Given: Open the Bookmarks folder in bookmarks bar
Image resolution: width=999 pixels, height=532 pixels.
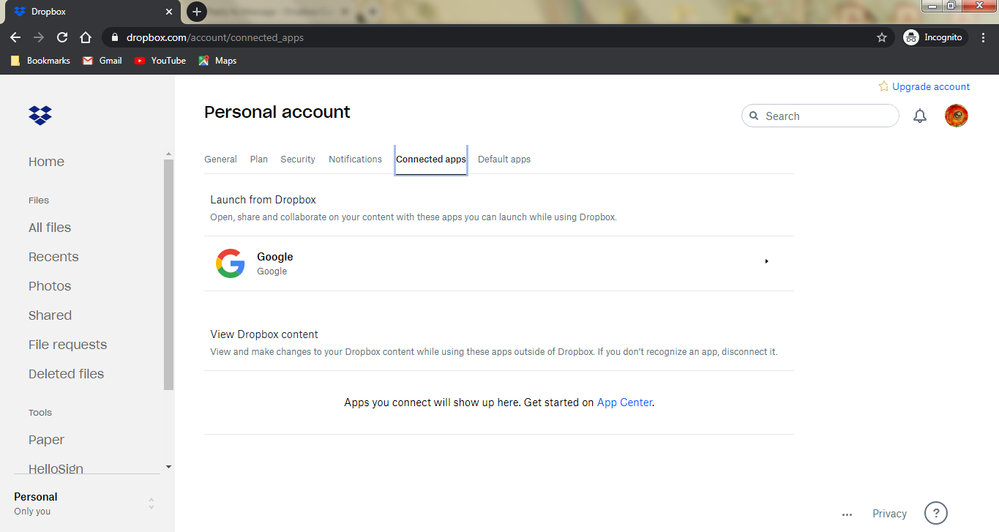Looking at the screenshot, I should [x=41, y=61].
